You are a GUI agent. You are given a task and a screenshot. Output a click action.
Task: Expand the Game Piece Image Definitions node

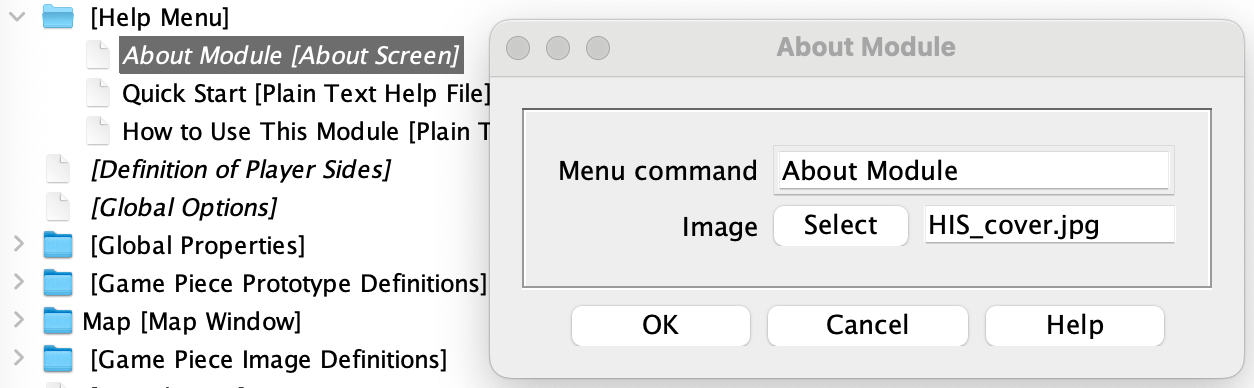point(17,359)
